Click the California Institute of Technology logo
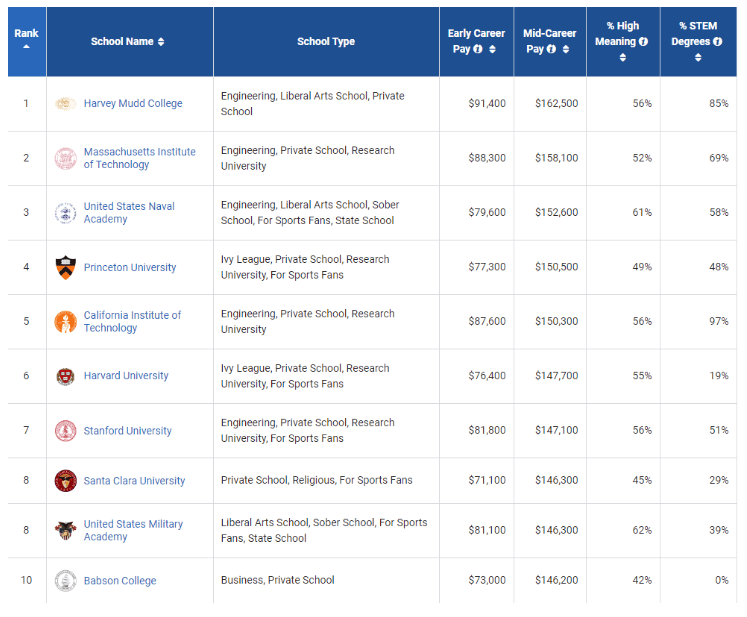This screenshot has height=617, width=747. point(65,322)
